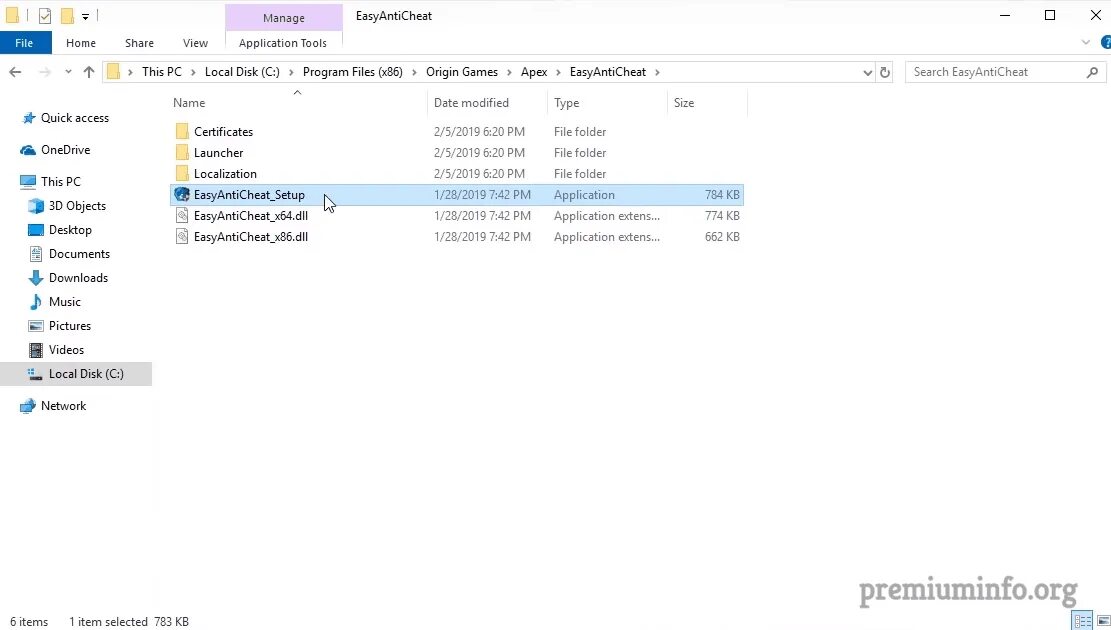Select Local Disk (C:) in sidebar

pyautogui.click(x=76, y=374)
